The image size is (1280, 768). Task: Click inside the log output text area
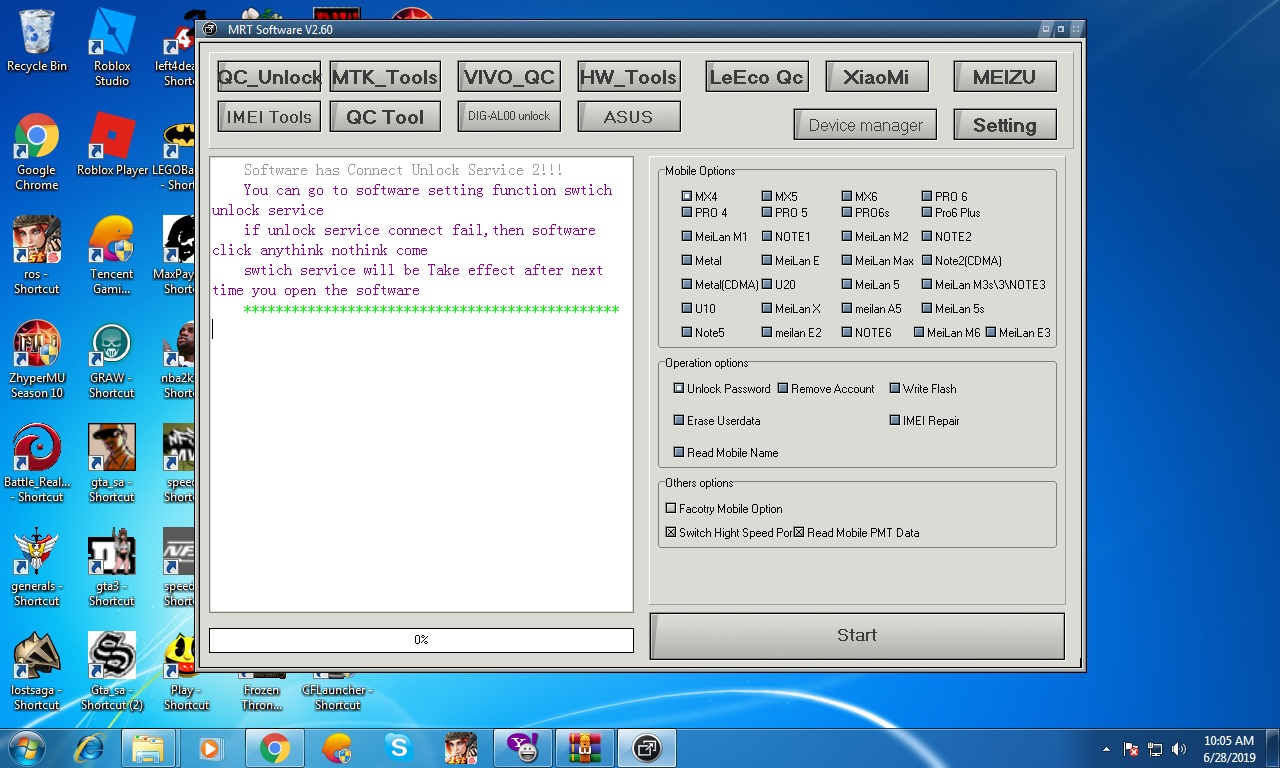pos(421,384)
